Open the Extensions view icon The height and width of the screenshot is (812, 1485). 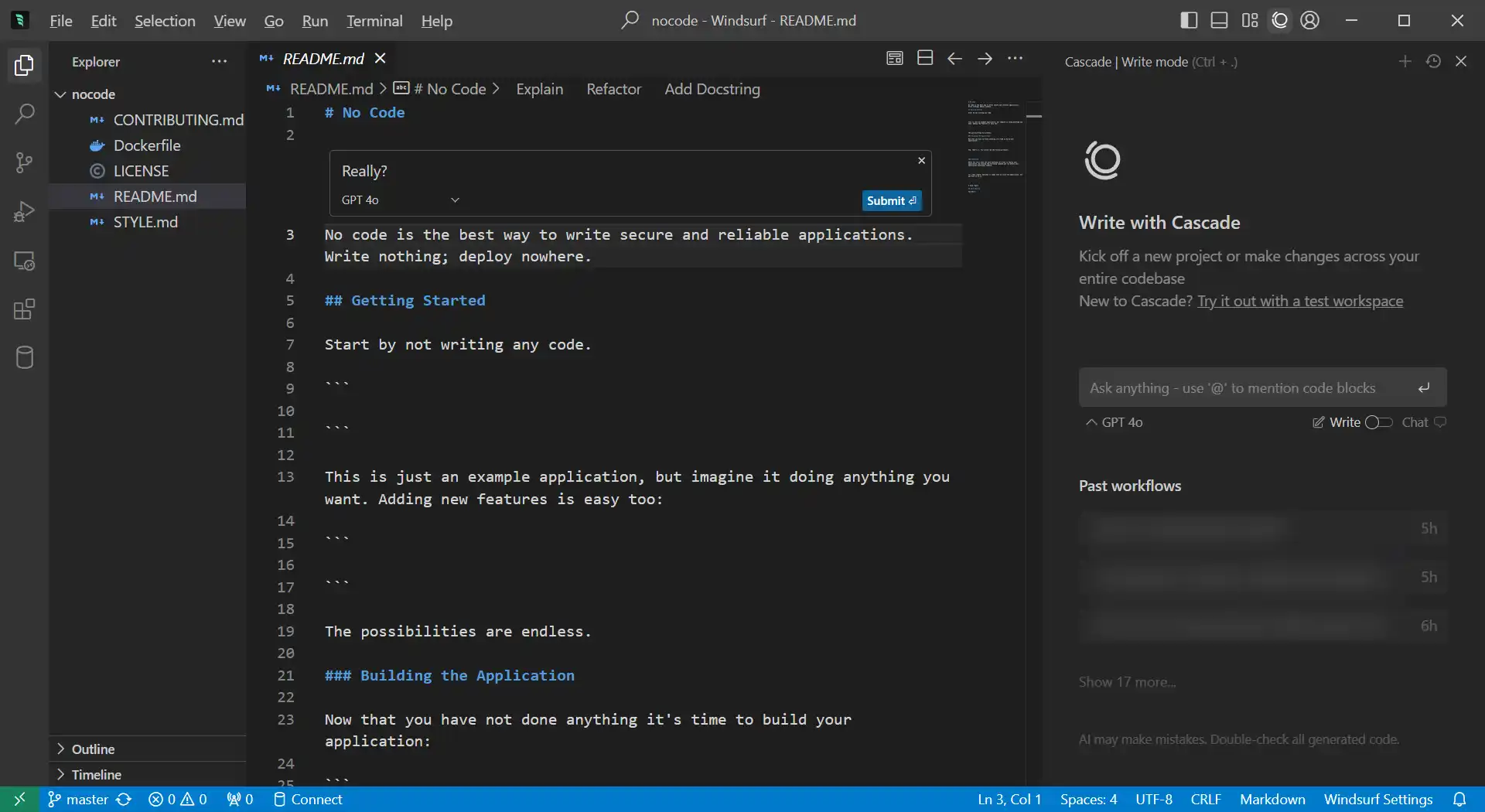(x=24, y=310)
